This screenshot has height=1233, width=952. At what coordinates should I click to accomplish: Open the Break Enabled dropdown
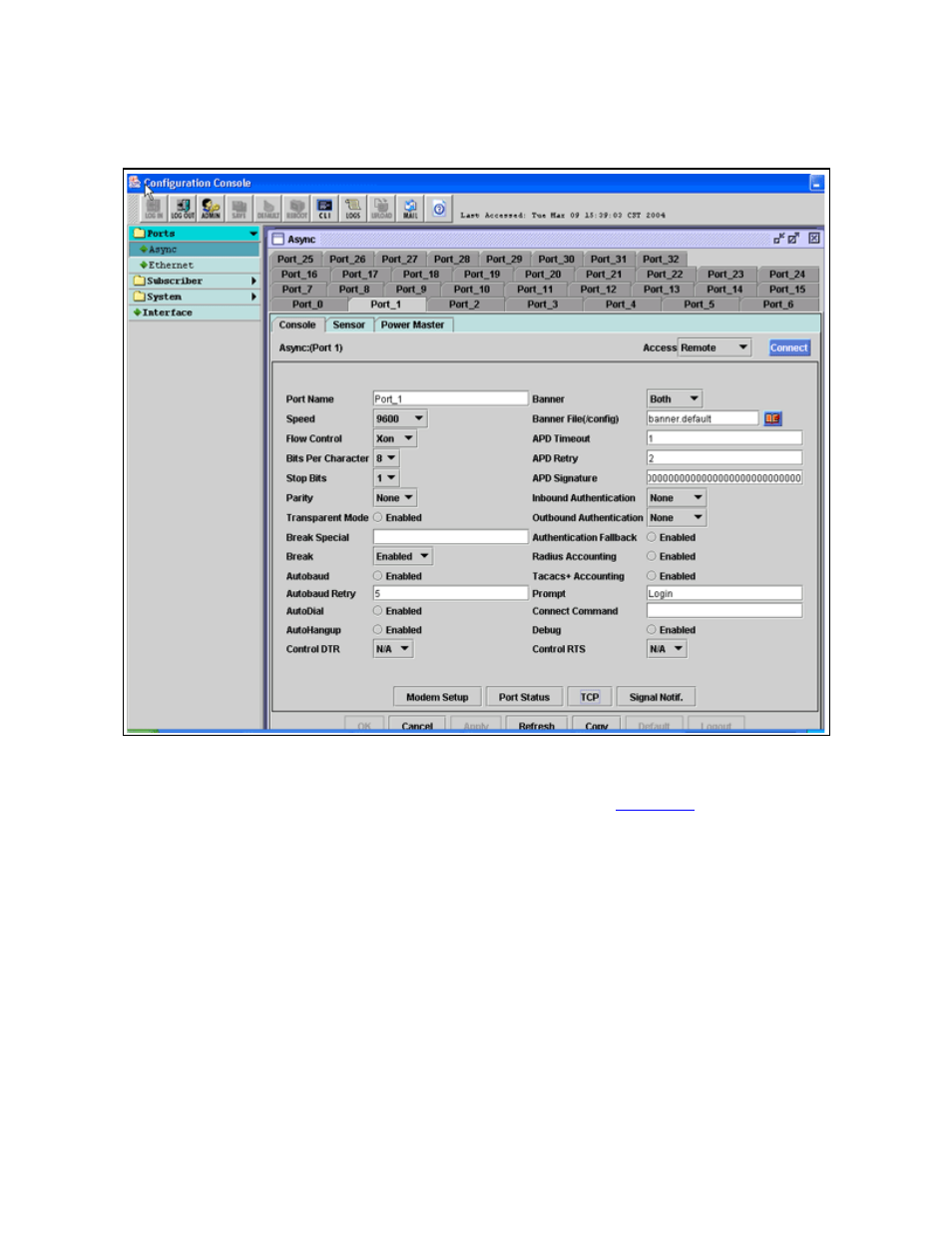click(x=403, y=556)
